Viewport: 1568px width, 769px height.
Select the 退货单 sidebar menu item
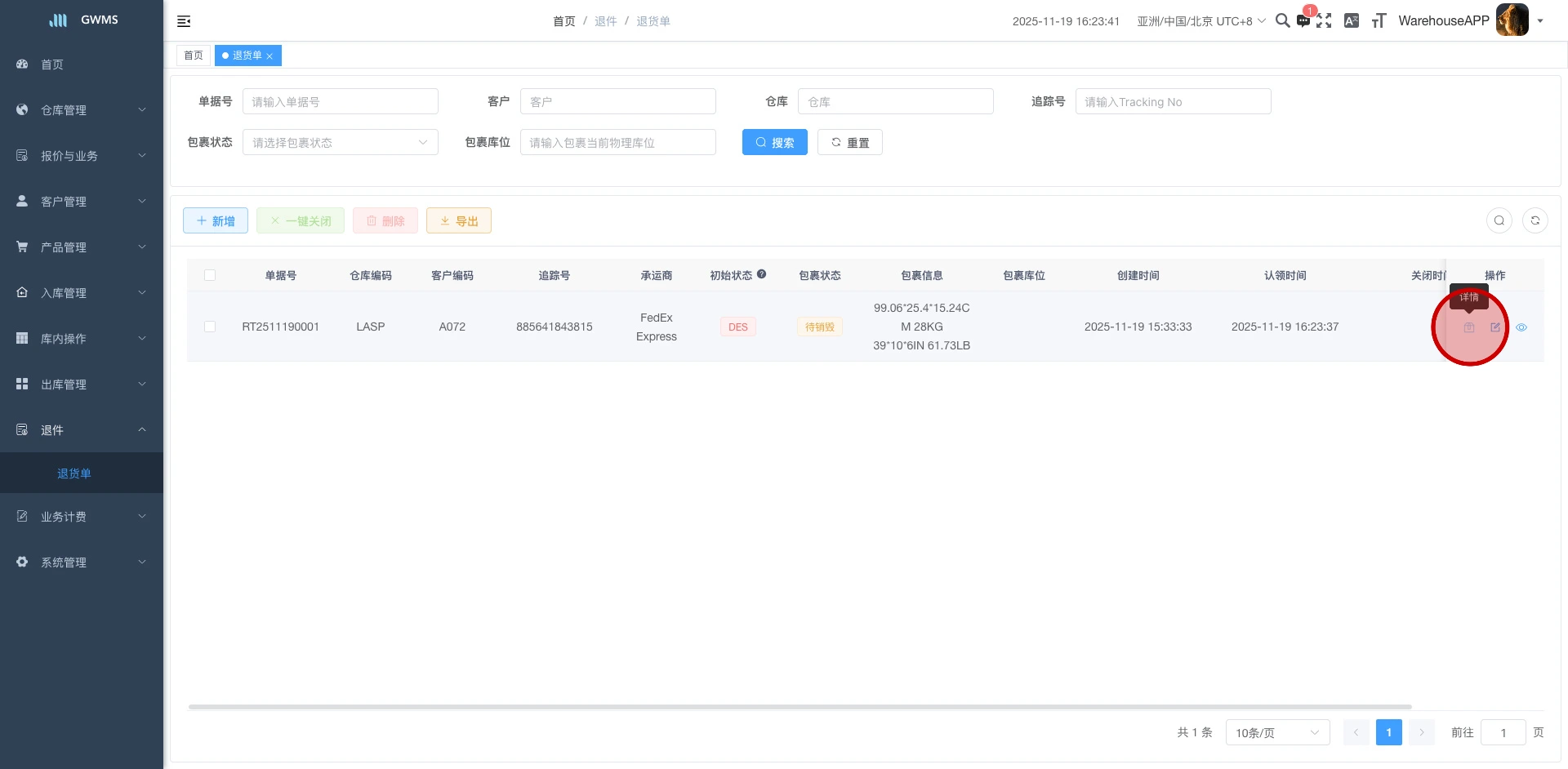click(x=74, y=473)
